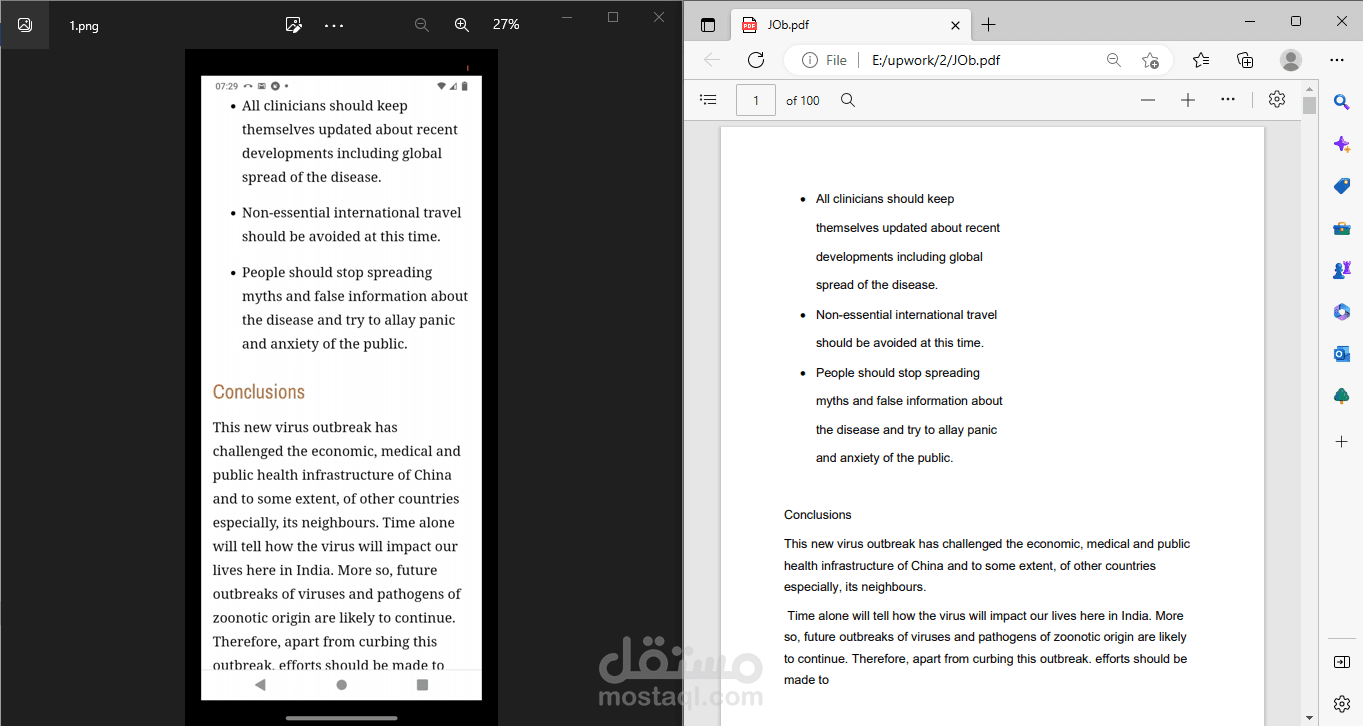
Task: Open the Edge profile avatar
Action: tap(1291, 60)
